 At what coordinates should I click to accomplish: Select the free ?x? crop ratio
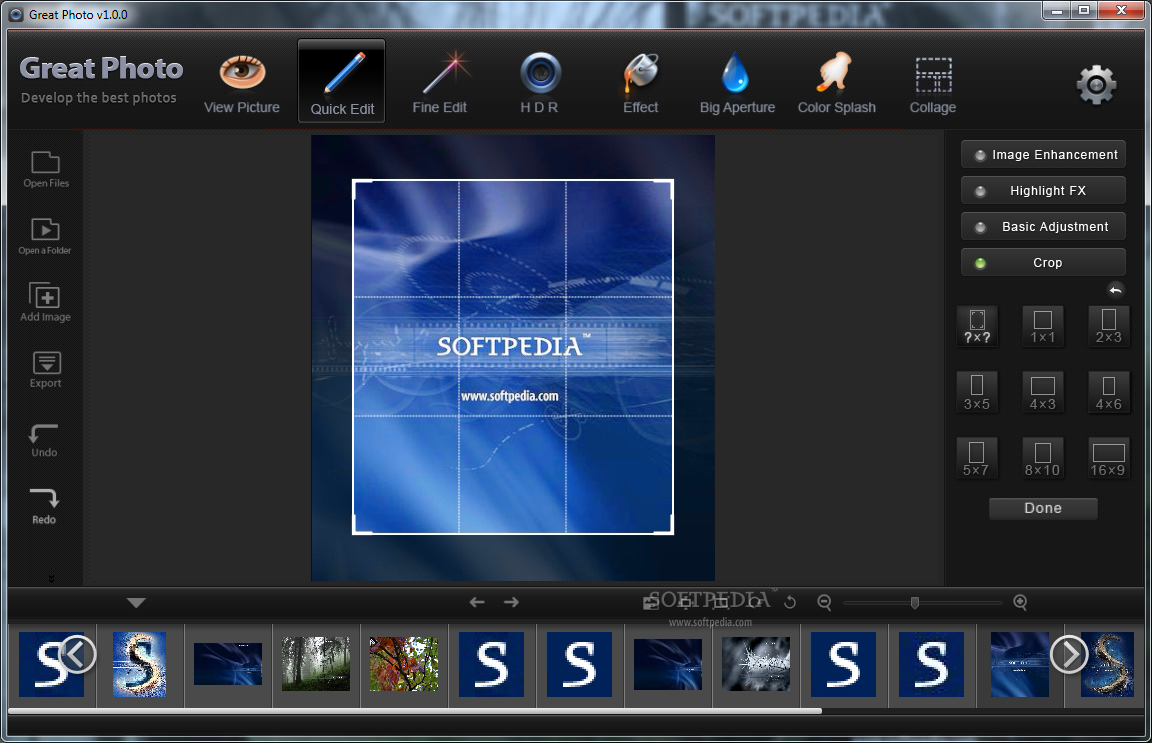pyautogui.click(x=977, y=327)
